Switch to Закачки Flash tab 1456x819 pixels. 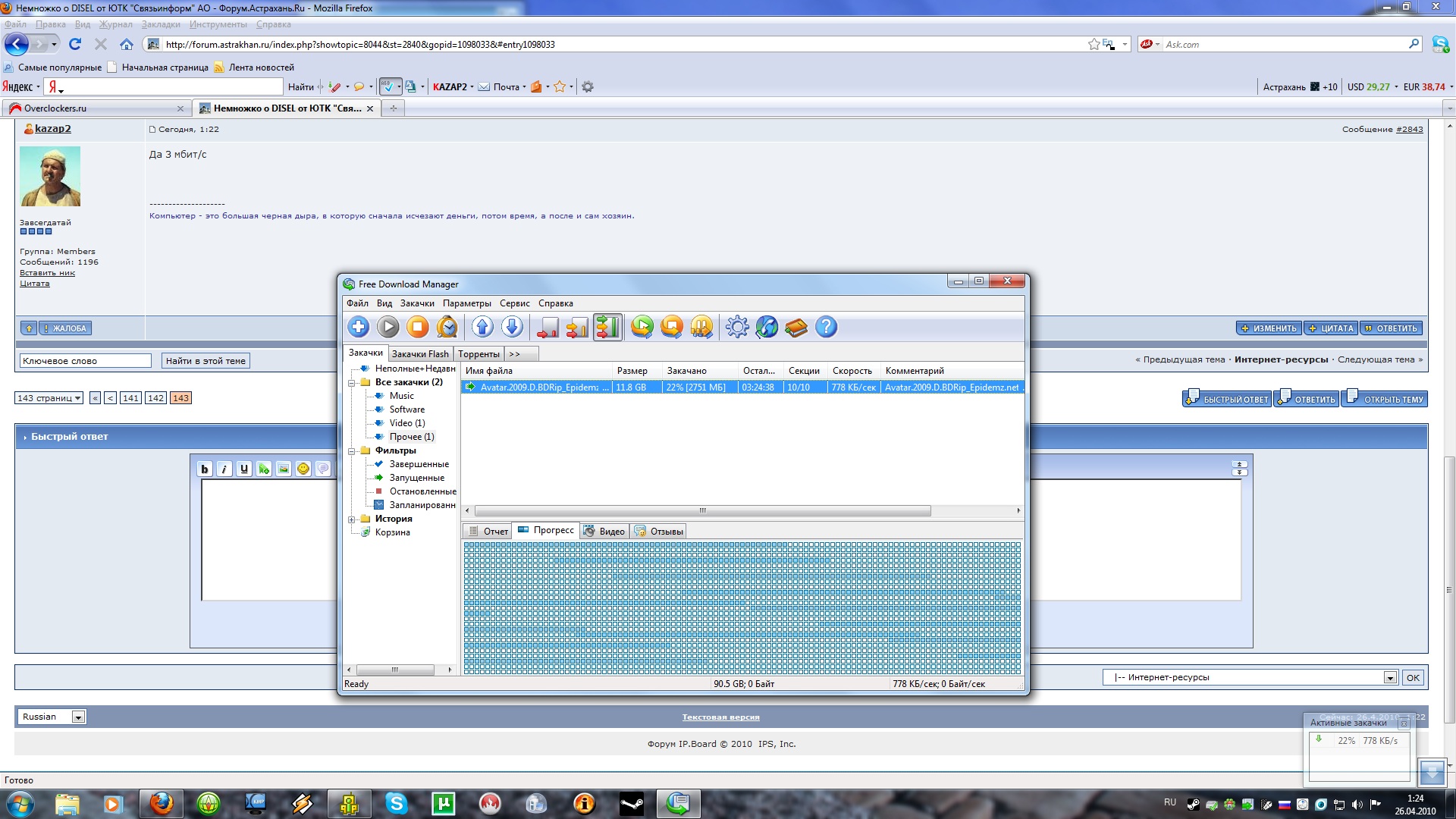click(420, 354)
